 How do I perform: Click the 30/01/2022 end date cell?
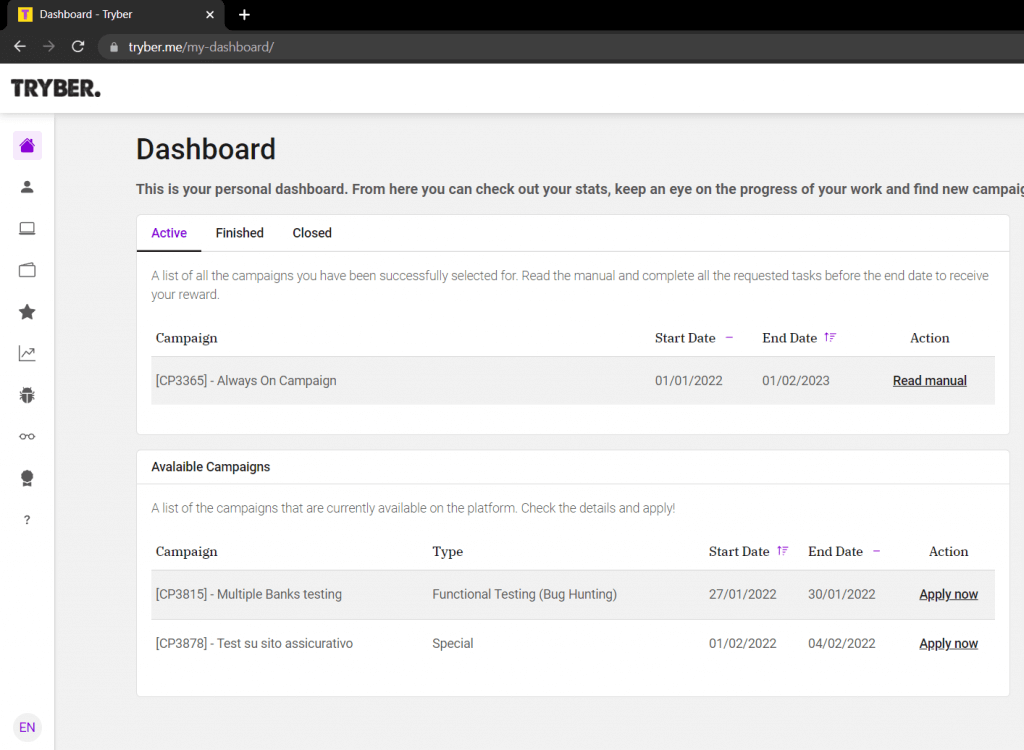(x=841, y=595)
